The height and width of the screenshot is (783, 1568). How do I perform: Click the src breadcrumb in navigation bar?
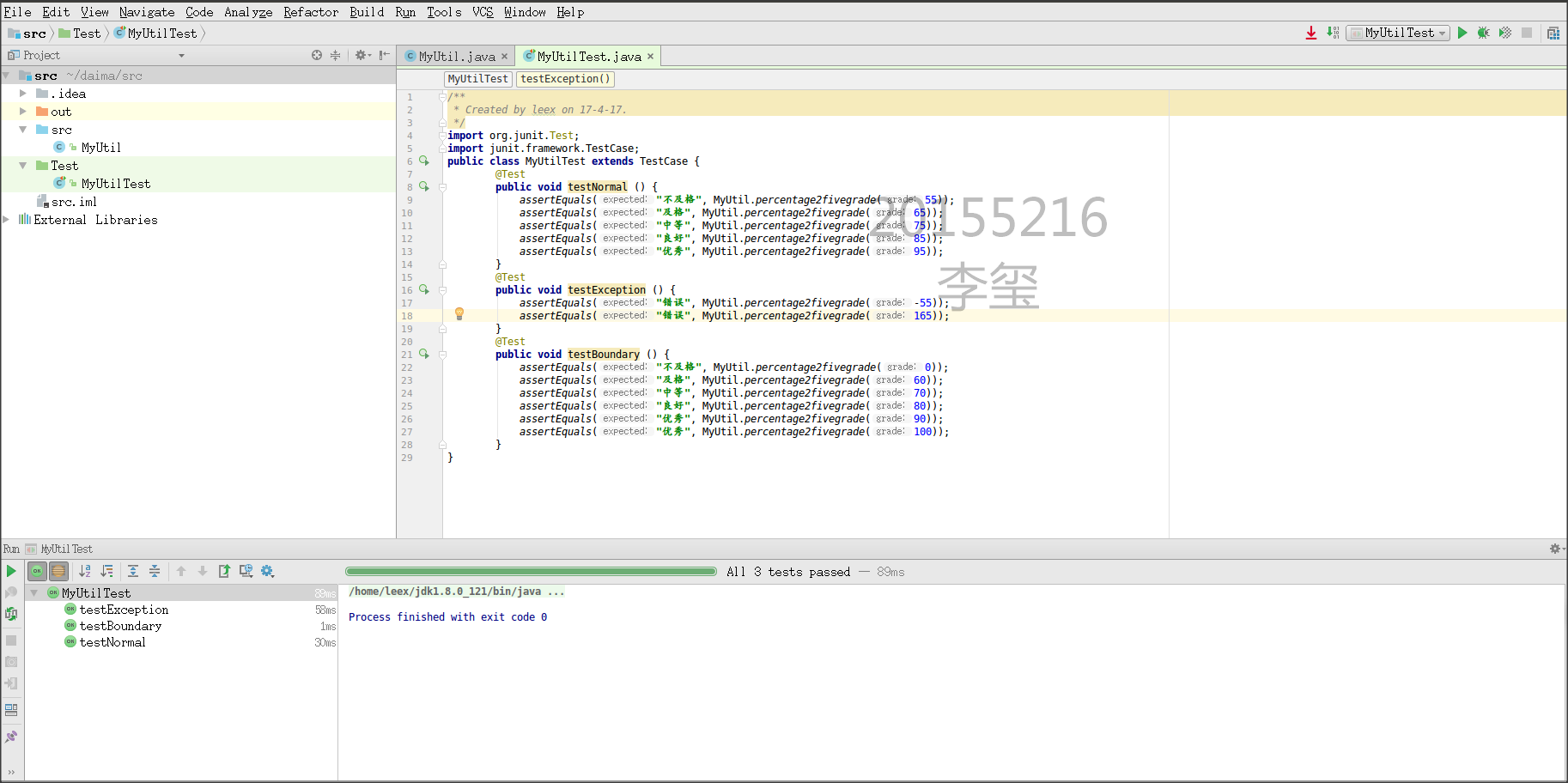tap(27, 33)
